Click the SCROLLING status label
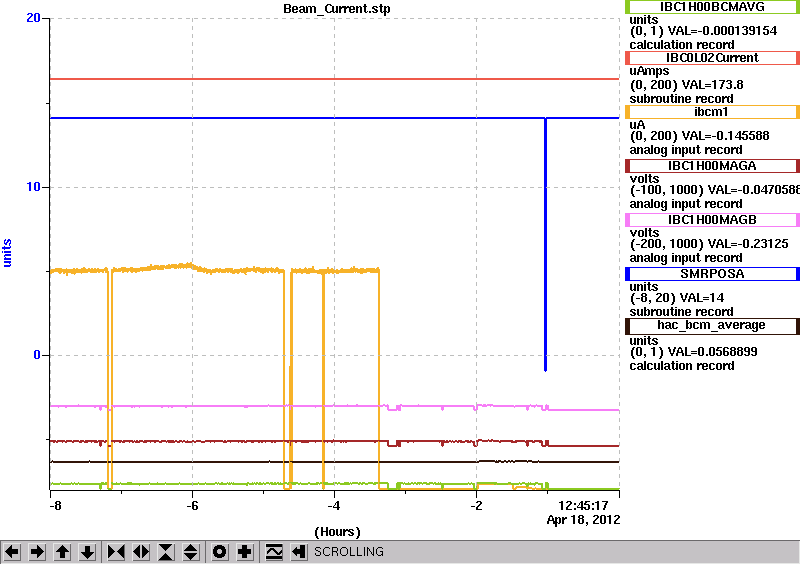The width and height of the screenshot is (800, 564). [348, 552]
